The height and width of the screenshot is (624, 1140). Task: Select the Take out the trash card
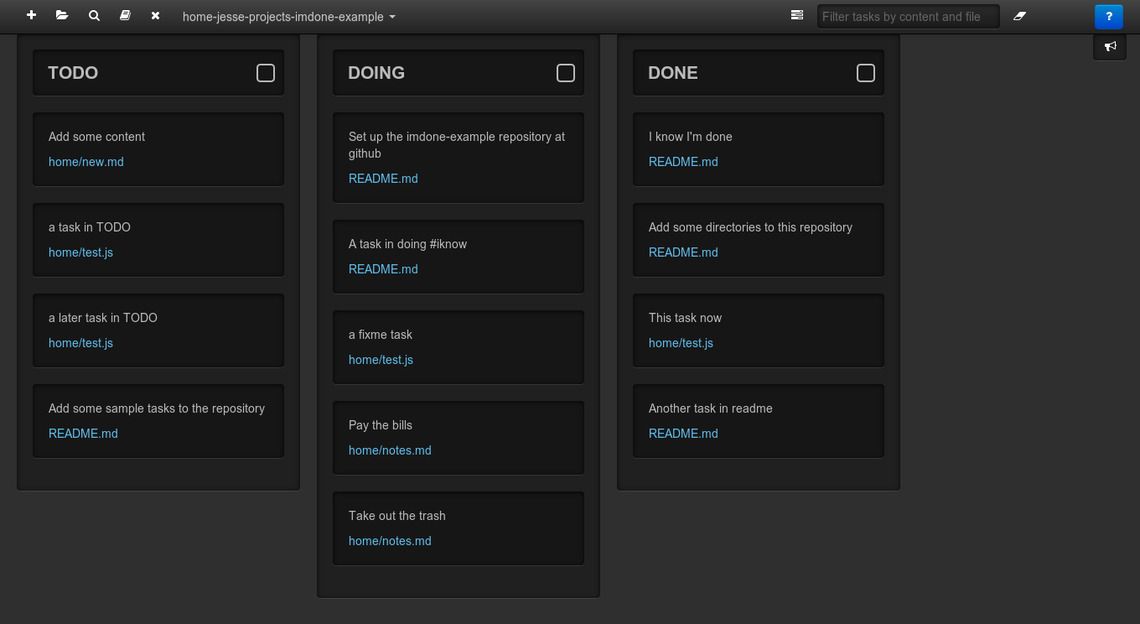pos(458,516)
